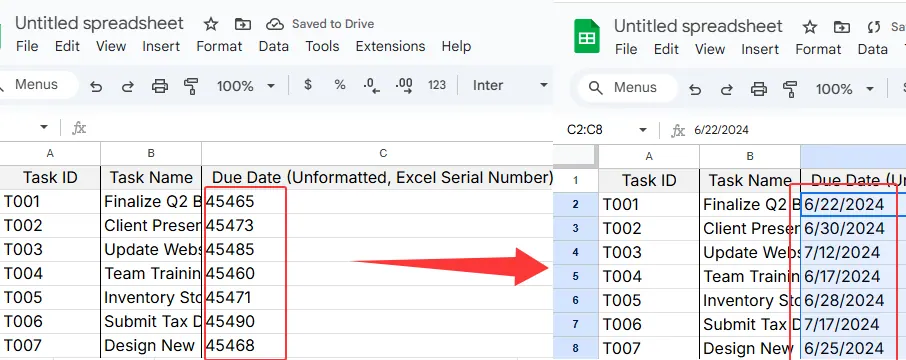Select column A header in left window
The width and height of the screenshot is (906, 360).
click(x=50, y=153)
